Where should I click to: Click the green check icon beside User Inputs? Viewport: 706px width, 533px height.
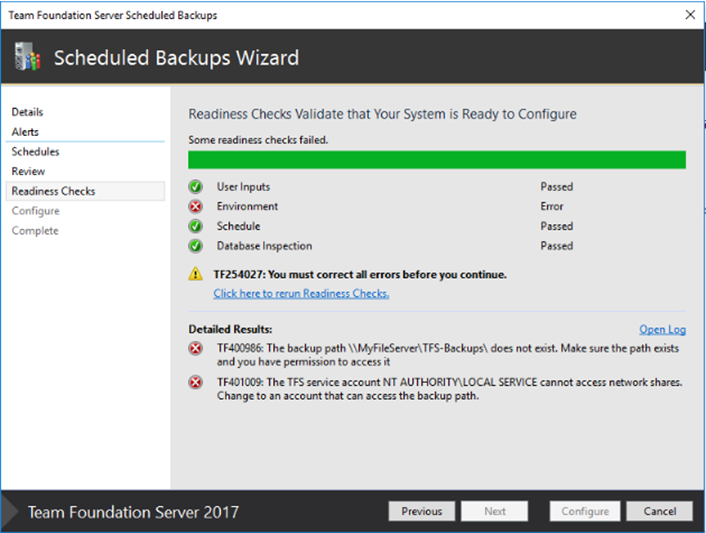(196, 187)
